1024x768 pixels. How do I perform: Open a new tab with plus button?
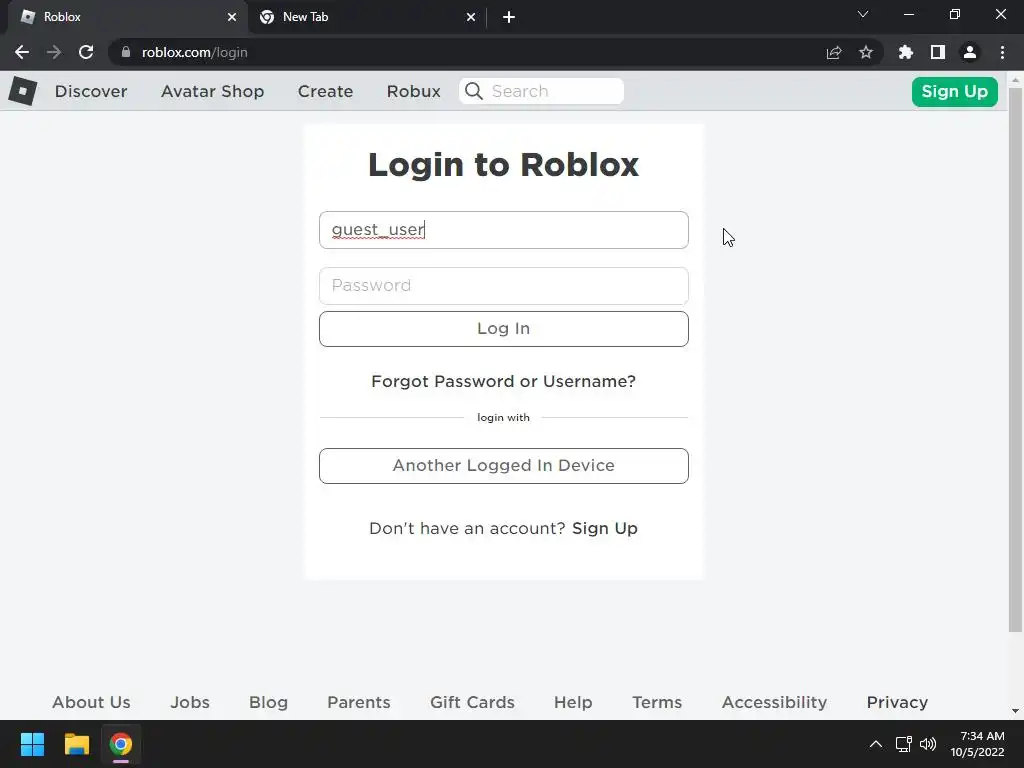tap(509, 17)
